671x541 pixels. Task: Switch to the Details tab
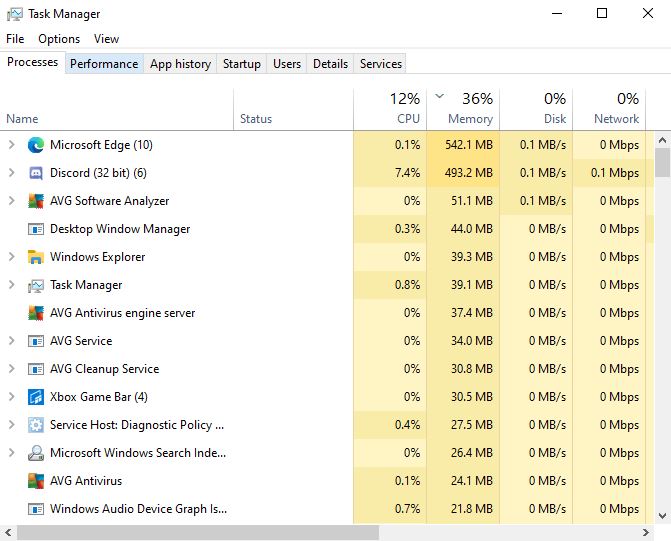tap(330, 64)
